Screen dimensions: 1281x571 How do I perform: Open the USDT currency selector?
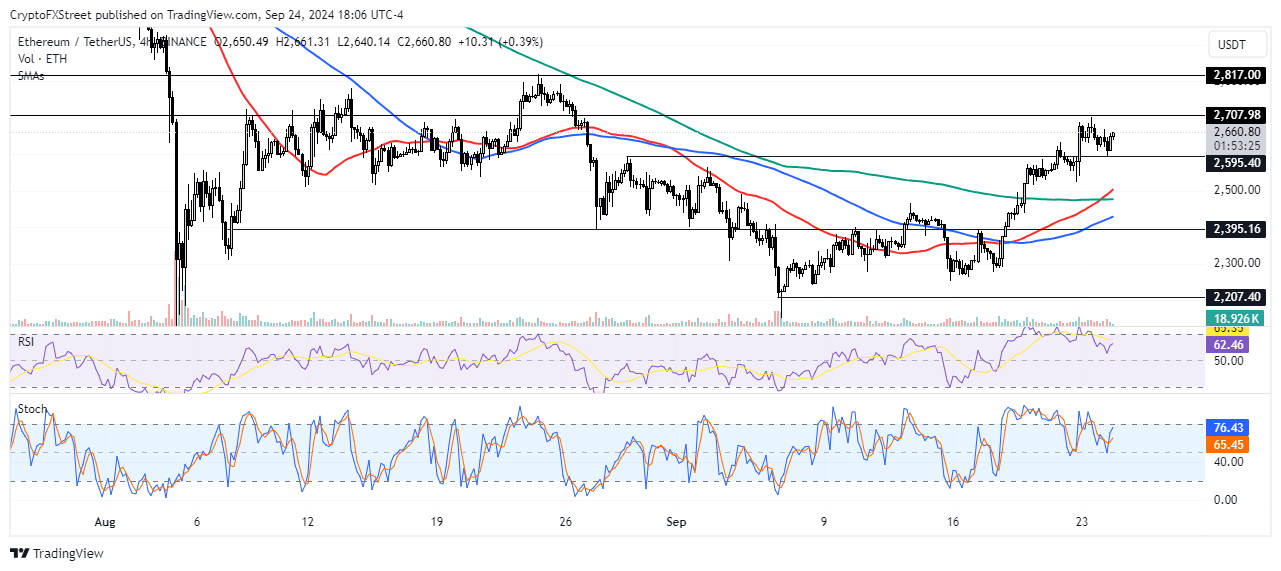tap(1236, 45)
